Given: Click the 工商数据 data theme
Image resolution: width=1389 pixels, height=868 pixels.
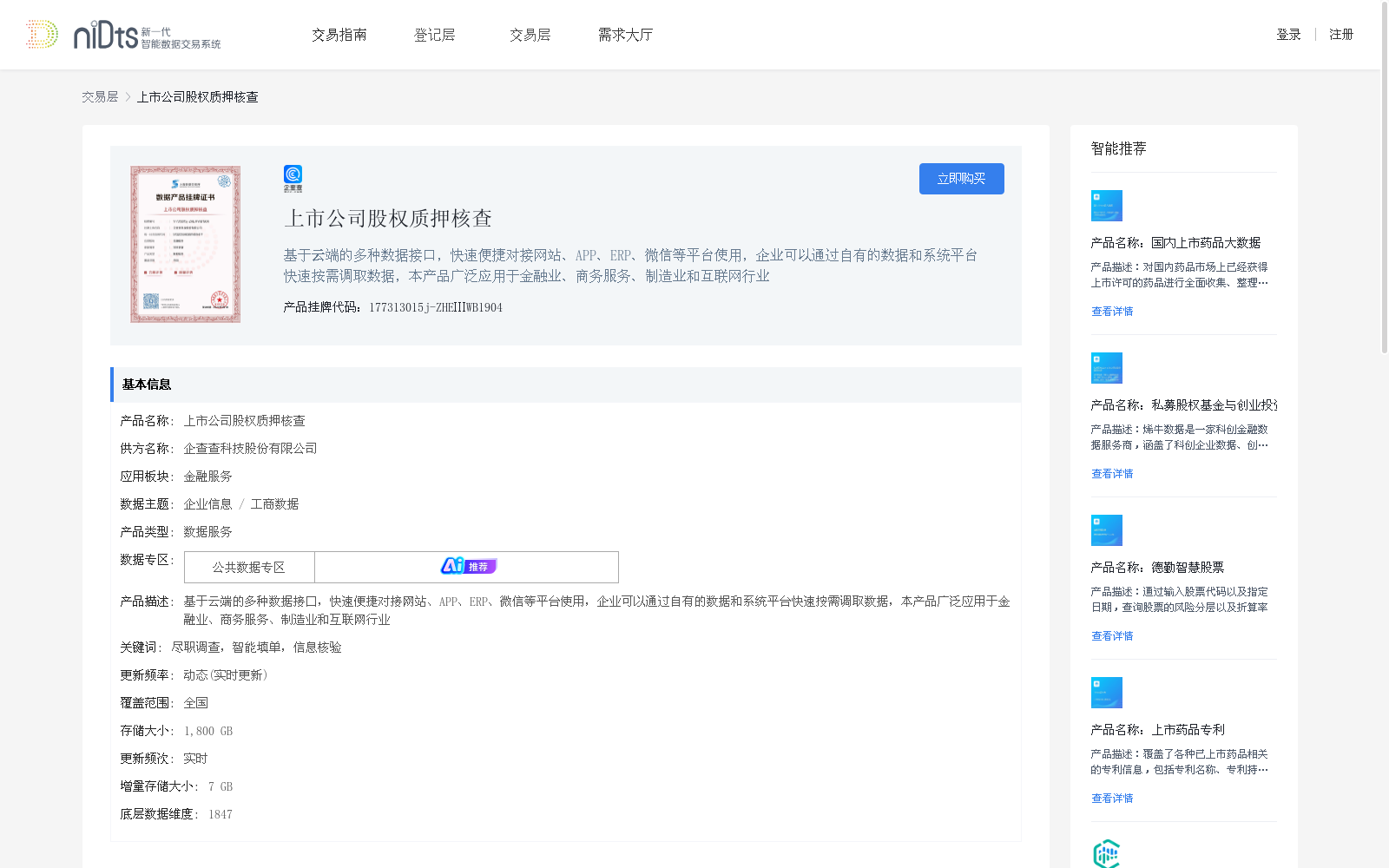Looking at the screenshot, I should 275,504.
